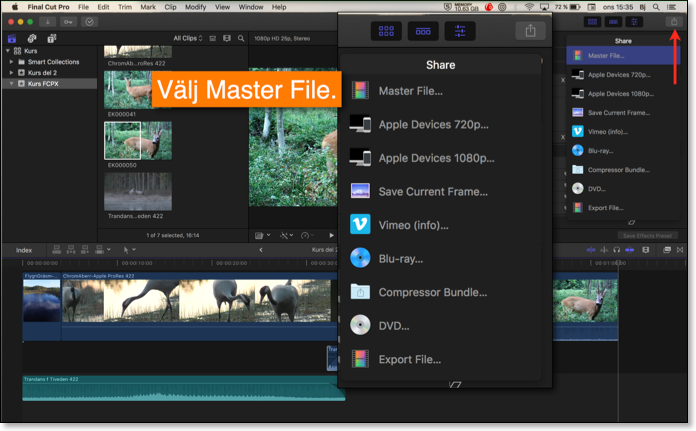
Task: Toggle the timeline Index button
Action: pyautogui.click(x=24, y=250)
